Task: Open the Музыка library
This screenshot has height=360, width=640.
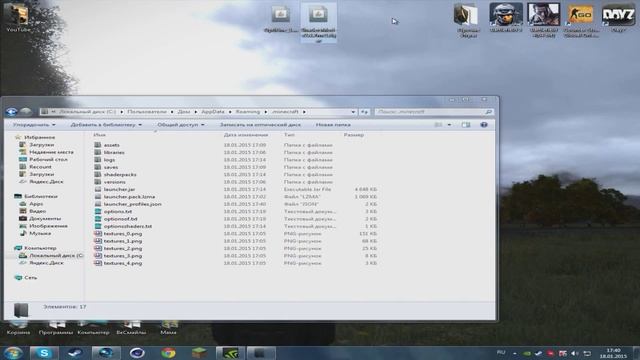Action: (x=40, y=233)
